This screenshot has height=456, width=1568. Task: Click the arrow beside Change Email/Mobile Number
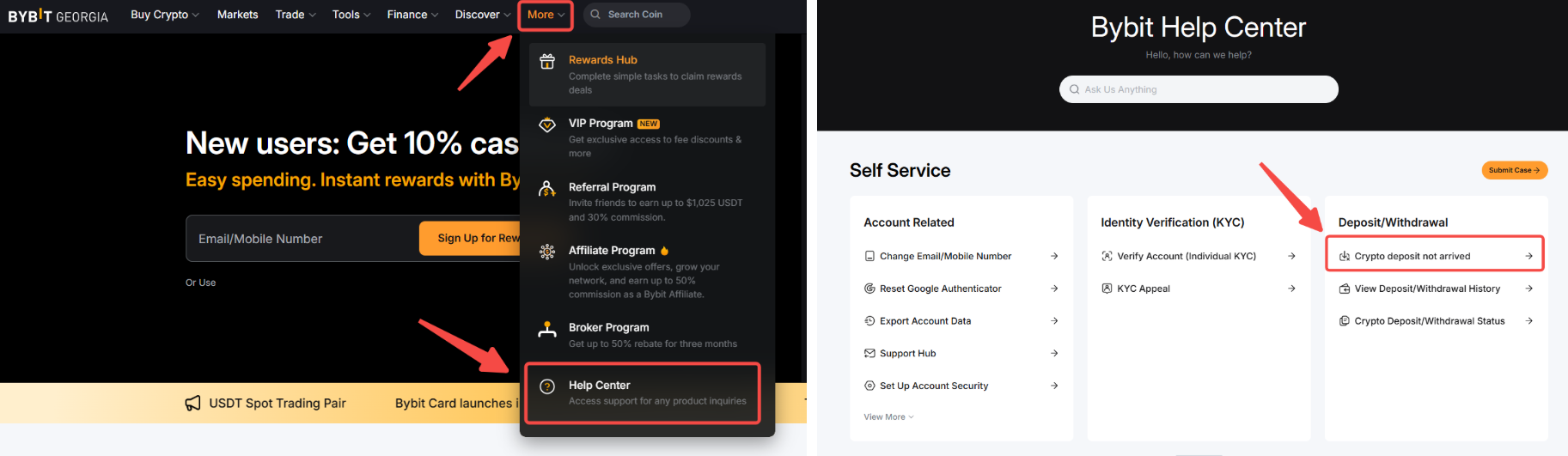click(x=1054, y=256)
